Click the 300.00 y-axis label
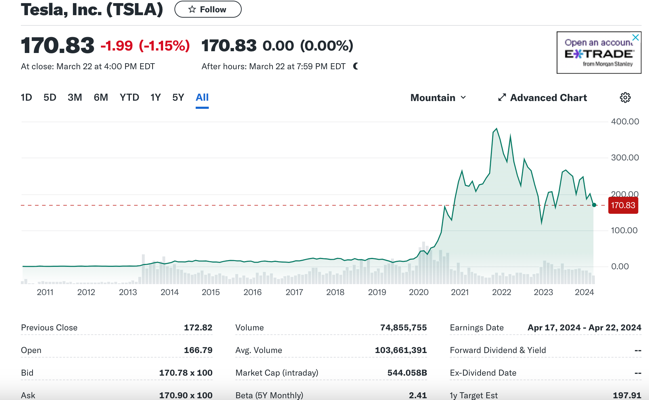649x400 pixels. 625,158
